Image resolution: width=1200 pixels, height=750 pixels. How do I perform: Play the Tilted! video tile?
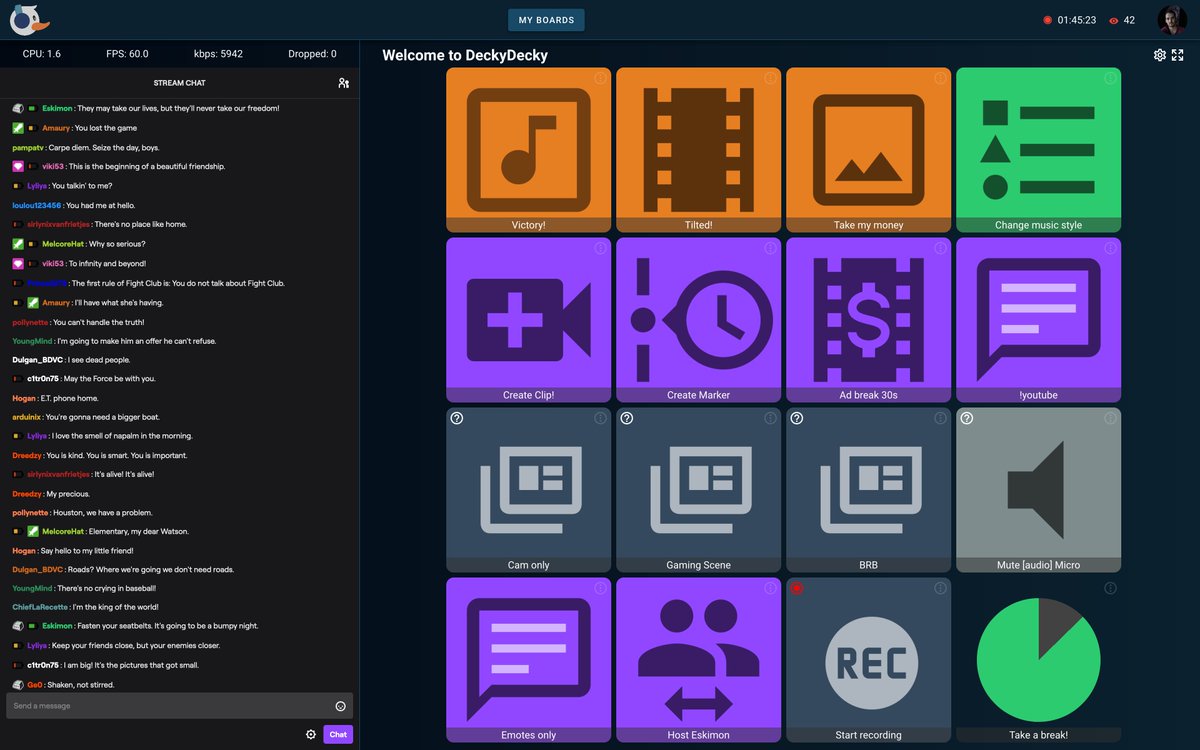click(698, 150)
